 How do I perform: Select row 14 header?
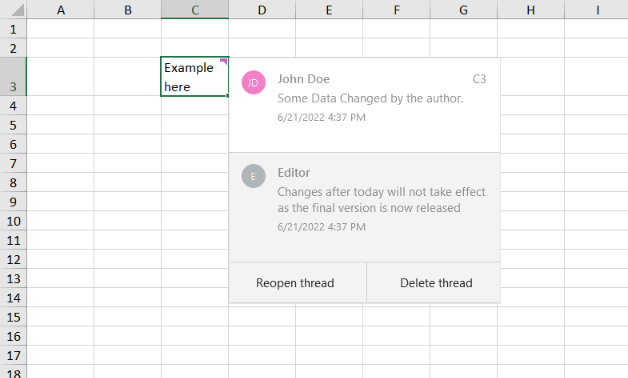point(13,298)
